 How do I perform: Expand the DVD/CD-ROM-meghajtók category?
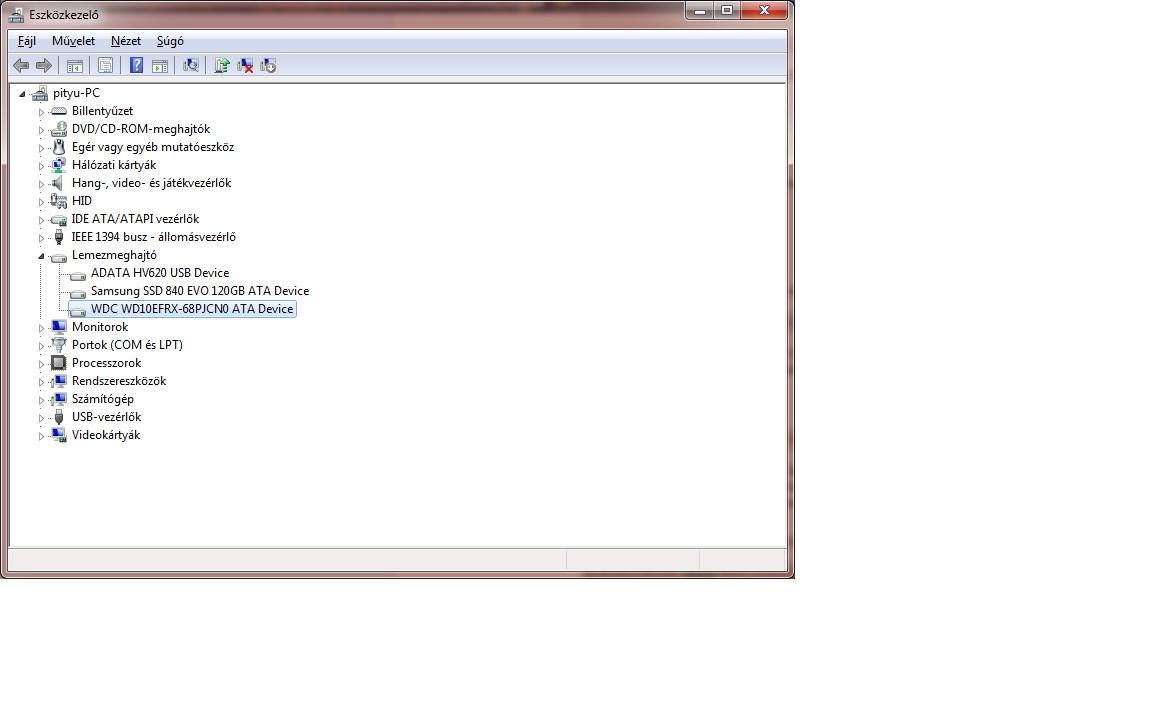41,130
